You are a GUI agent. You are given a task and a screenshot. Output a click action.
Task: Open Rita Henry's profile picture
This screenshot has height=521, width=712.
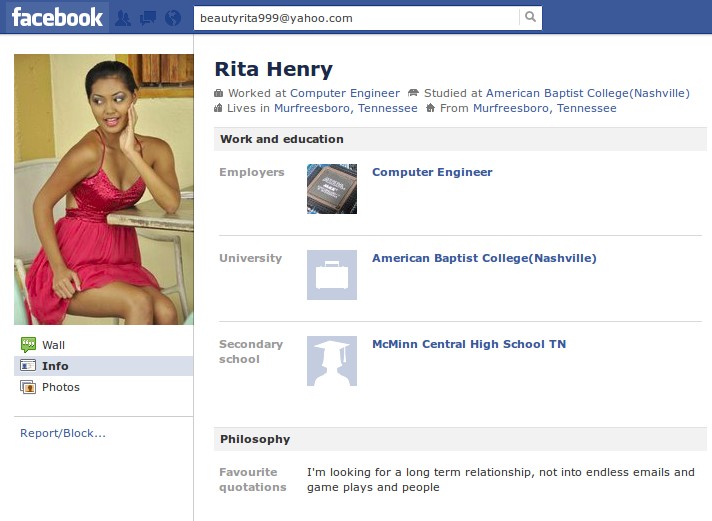(x=104, y=189)
